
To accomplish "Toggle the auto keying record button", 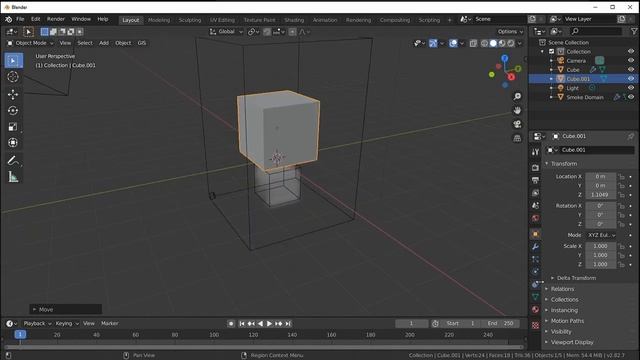I will pyautogui.click(x=231, y=324).
